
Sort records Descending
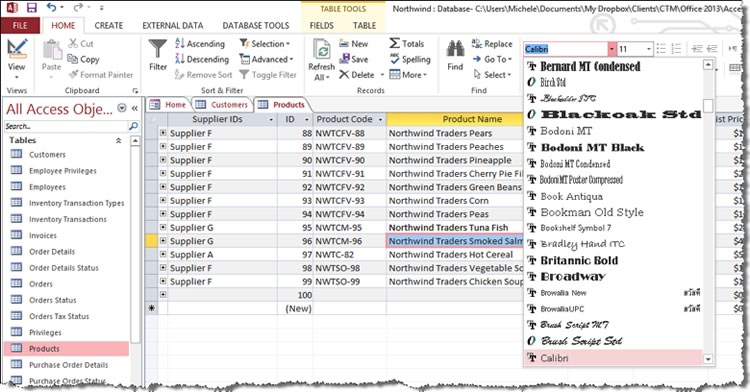[202, 59]
